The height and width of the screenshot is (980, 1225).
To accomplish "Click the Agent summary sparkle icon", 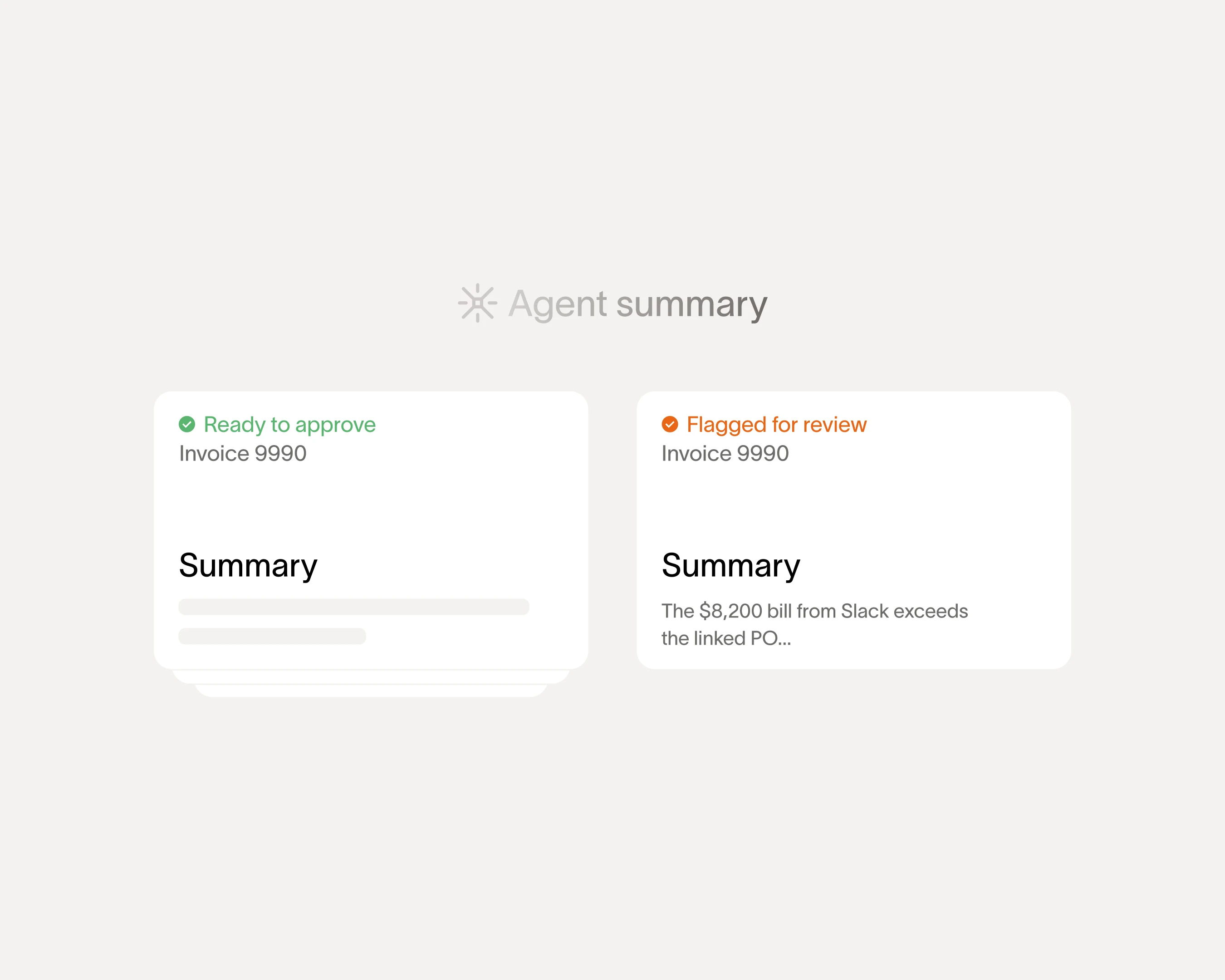I will [x=477, y=303].
